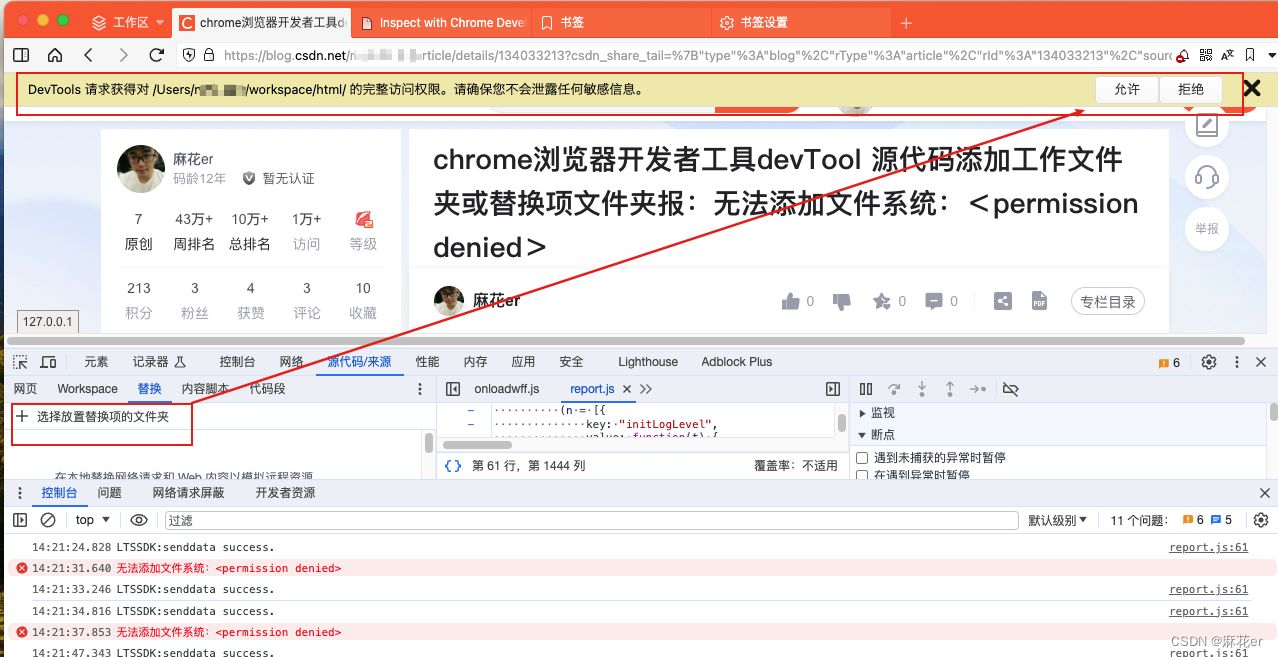This screenshot has width=1278, height=657.
Task: Switch to the 元素 DevTools tab
Action: 96,362
